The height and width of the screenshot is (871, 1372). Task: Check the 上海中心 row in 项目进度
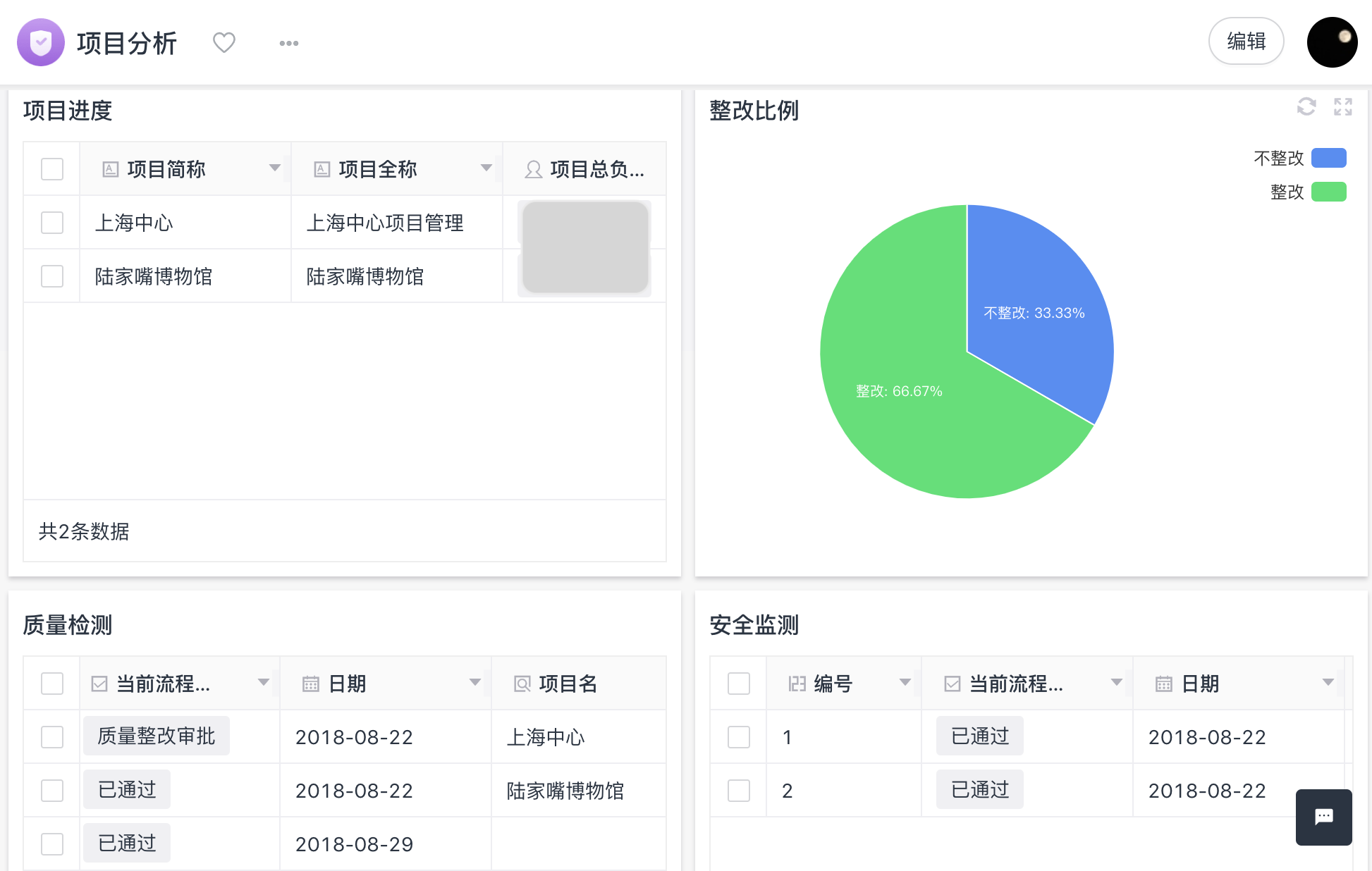pyautogui.click(x=52, y=223)
